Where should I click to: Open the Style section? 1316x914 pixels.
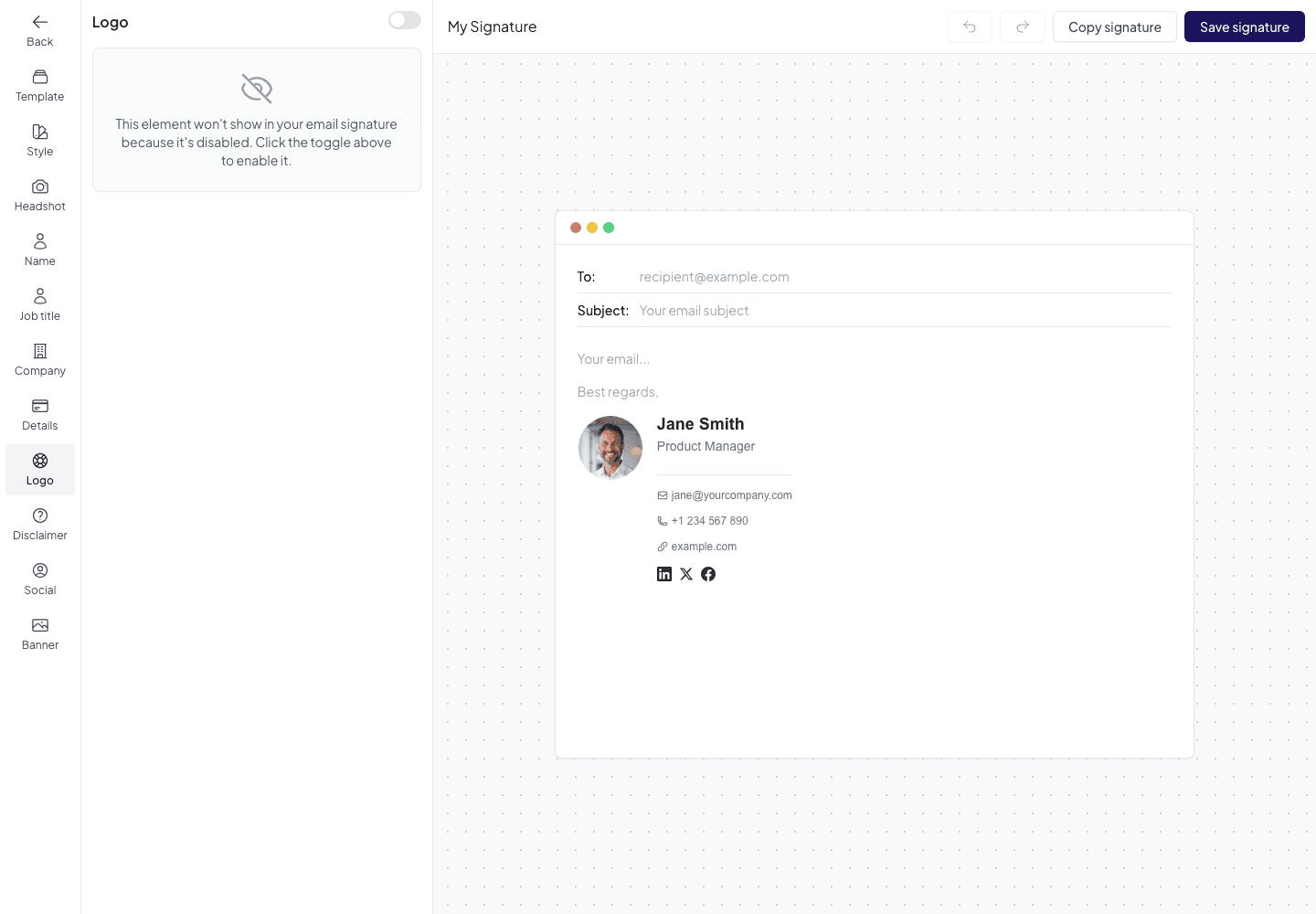click(40, 140)
